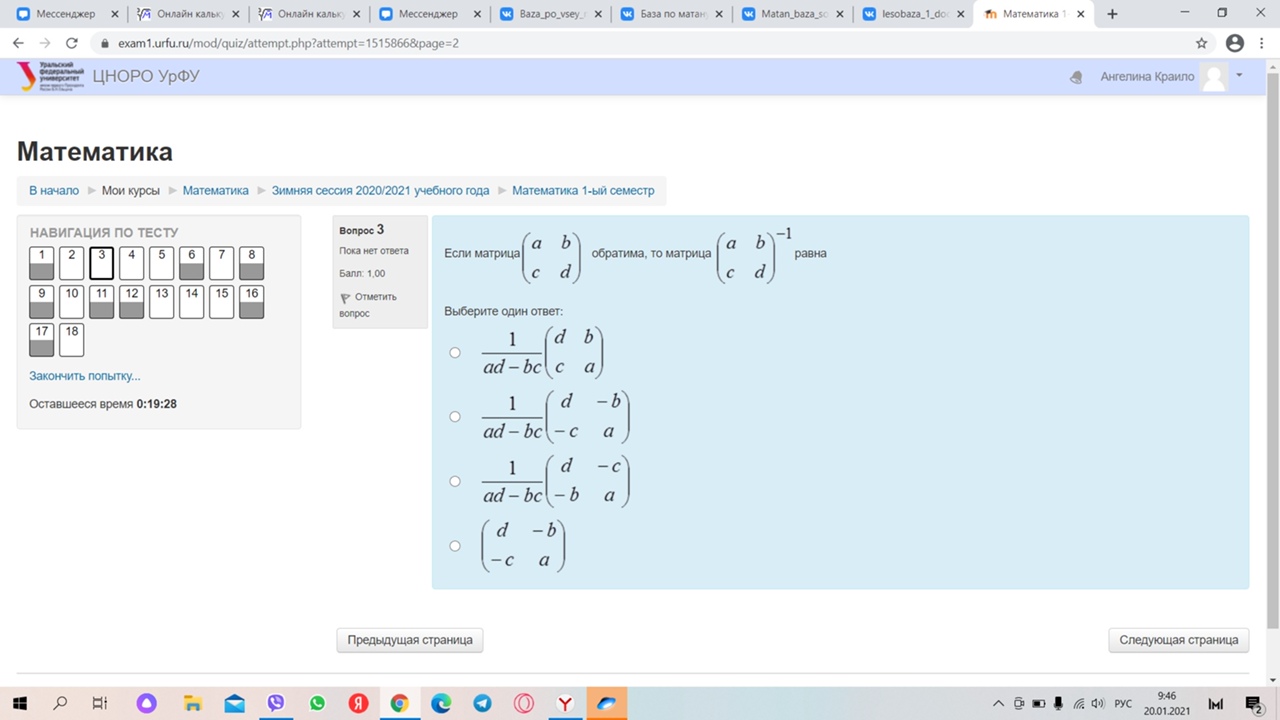Click the browser address bar
This screenshot has width=1280, height=720.
coord(640,43)
